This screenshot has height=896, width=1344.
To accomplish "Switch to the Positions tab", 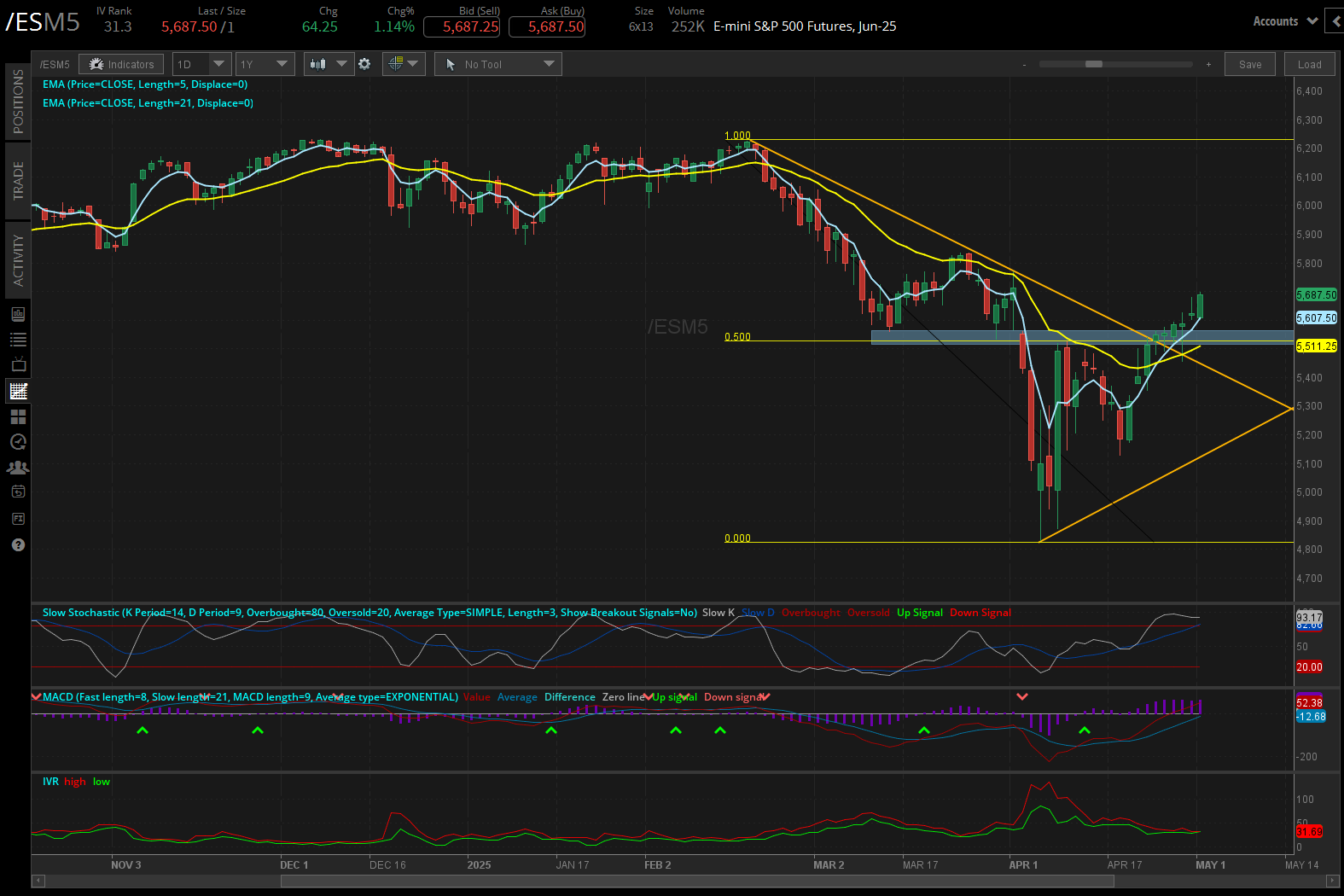I will [x=18, y=102].
